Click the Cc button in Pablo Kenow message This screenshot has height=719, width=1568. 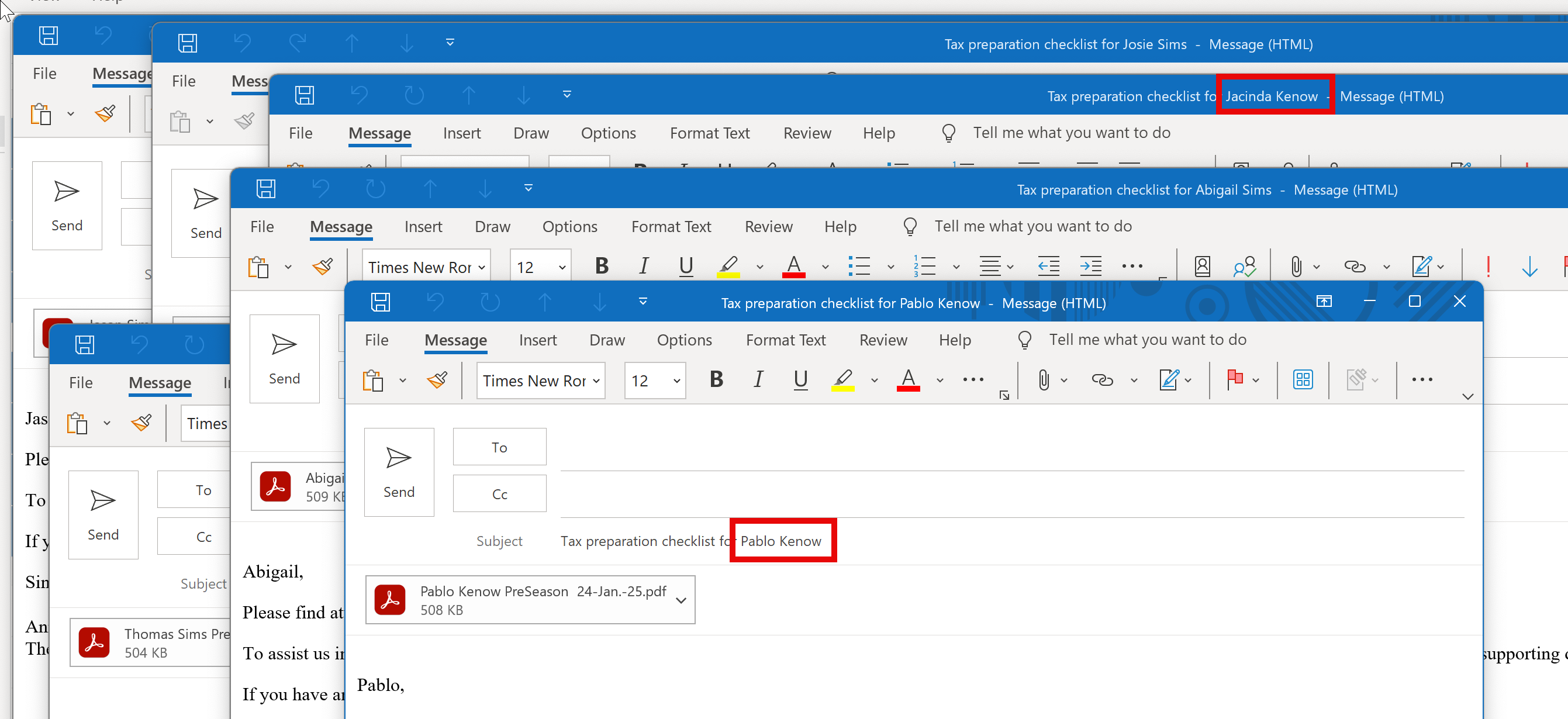499,494
